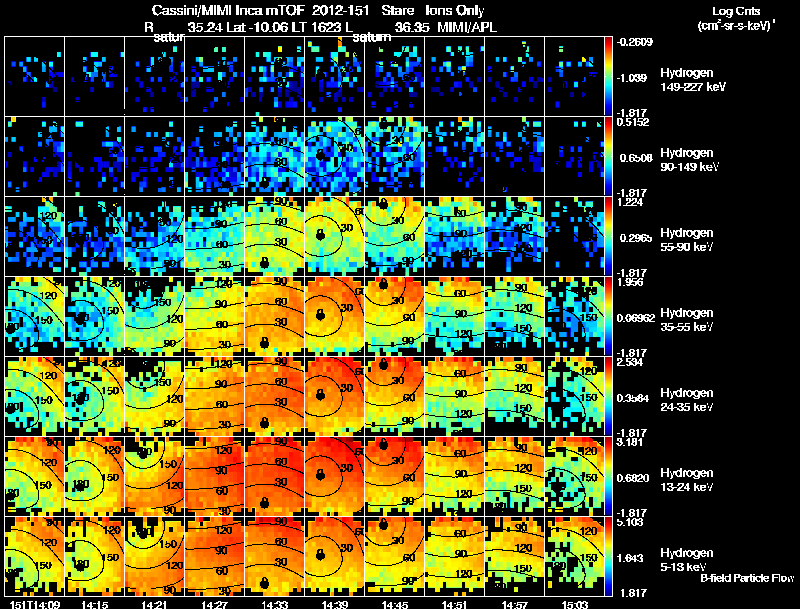Click the 'Log Cnts' colorbar heading
The width and height of the screenshot is (800, 609).
pos(735,11)
